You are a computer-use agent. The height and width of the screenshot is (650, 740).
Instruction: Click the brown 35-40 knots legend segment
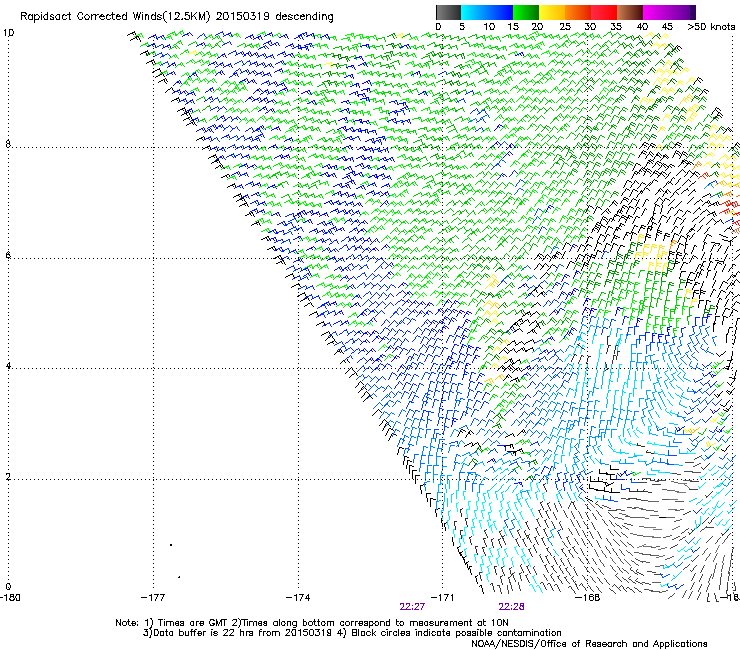tap(630, 12)
